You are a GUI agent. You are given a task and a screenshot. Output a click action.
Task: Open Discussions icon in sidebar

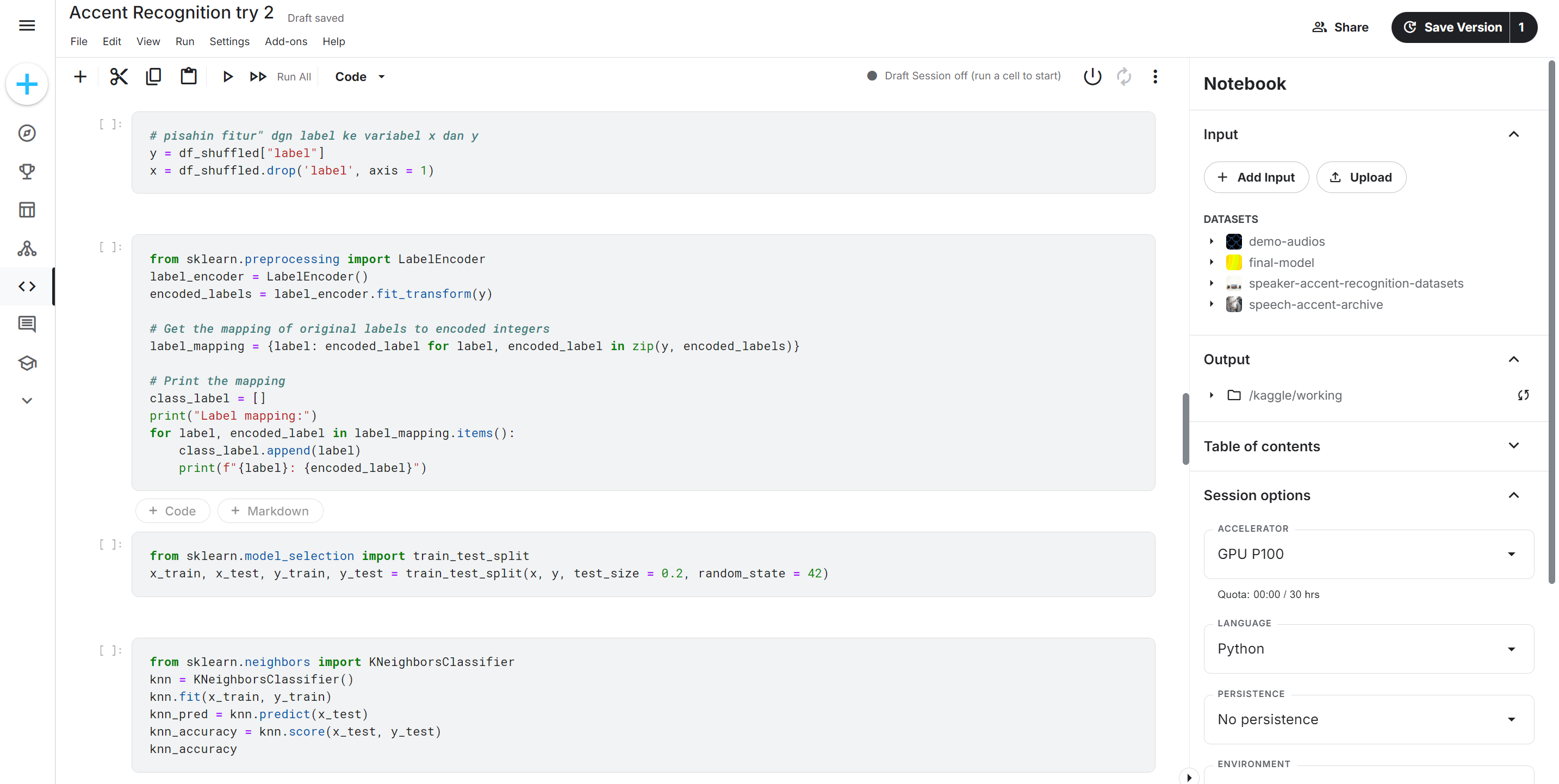(x=27, y=324)
